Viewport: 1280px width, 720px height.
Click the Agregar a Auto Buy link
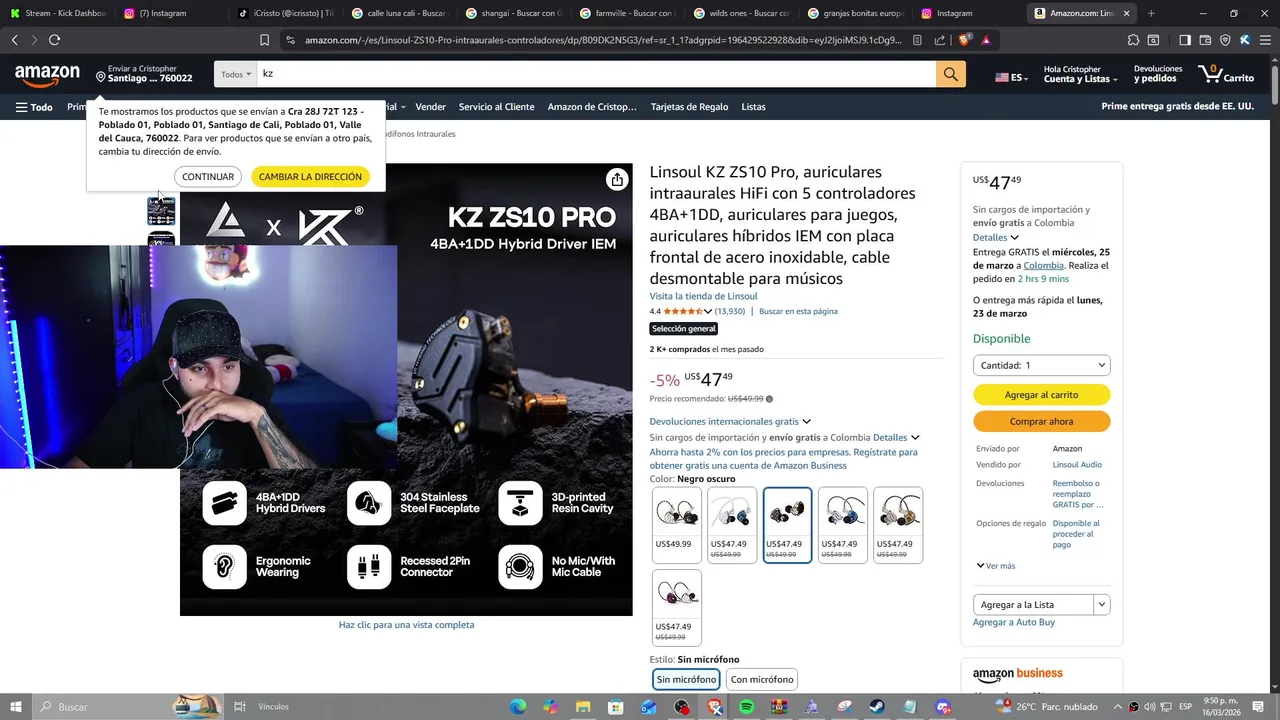[1014, 622]
